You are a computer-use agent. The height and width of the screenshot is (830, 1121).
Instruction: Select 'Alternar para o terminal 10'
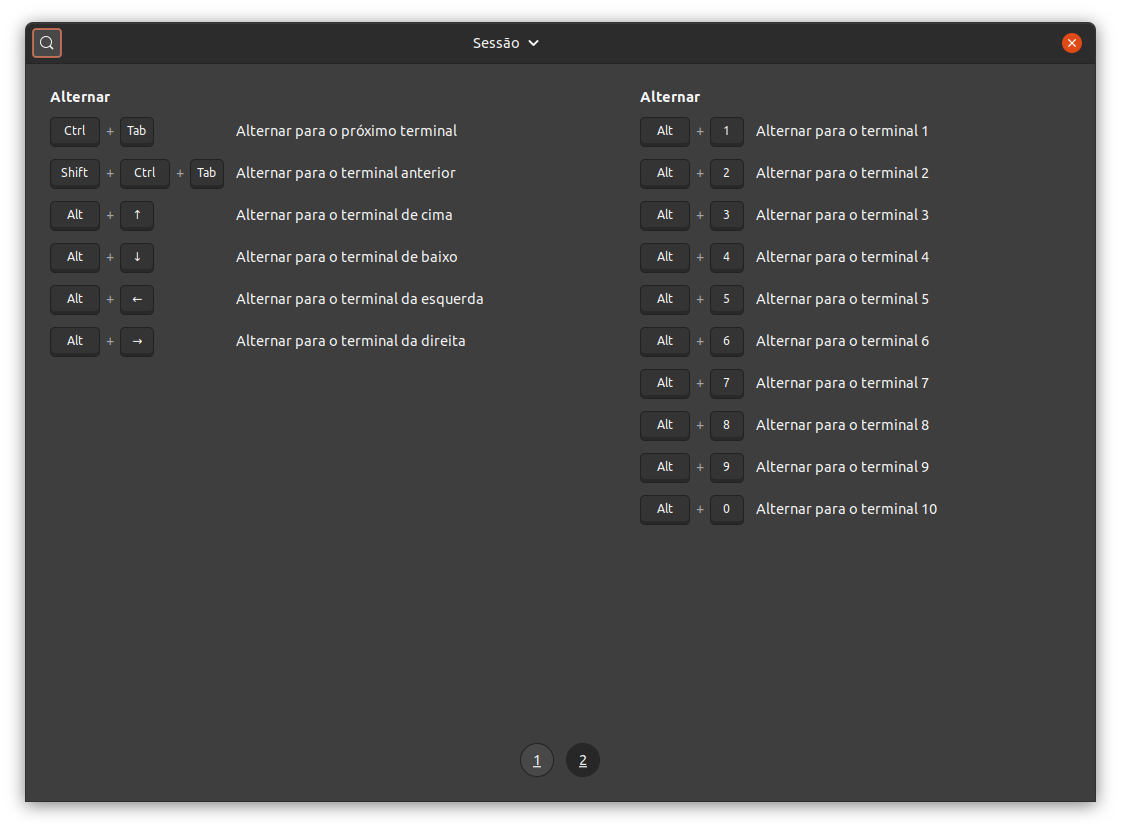coord(846,509)
